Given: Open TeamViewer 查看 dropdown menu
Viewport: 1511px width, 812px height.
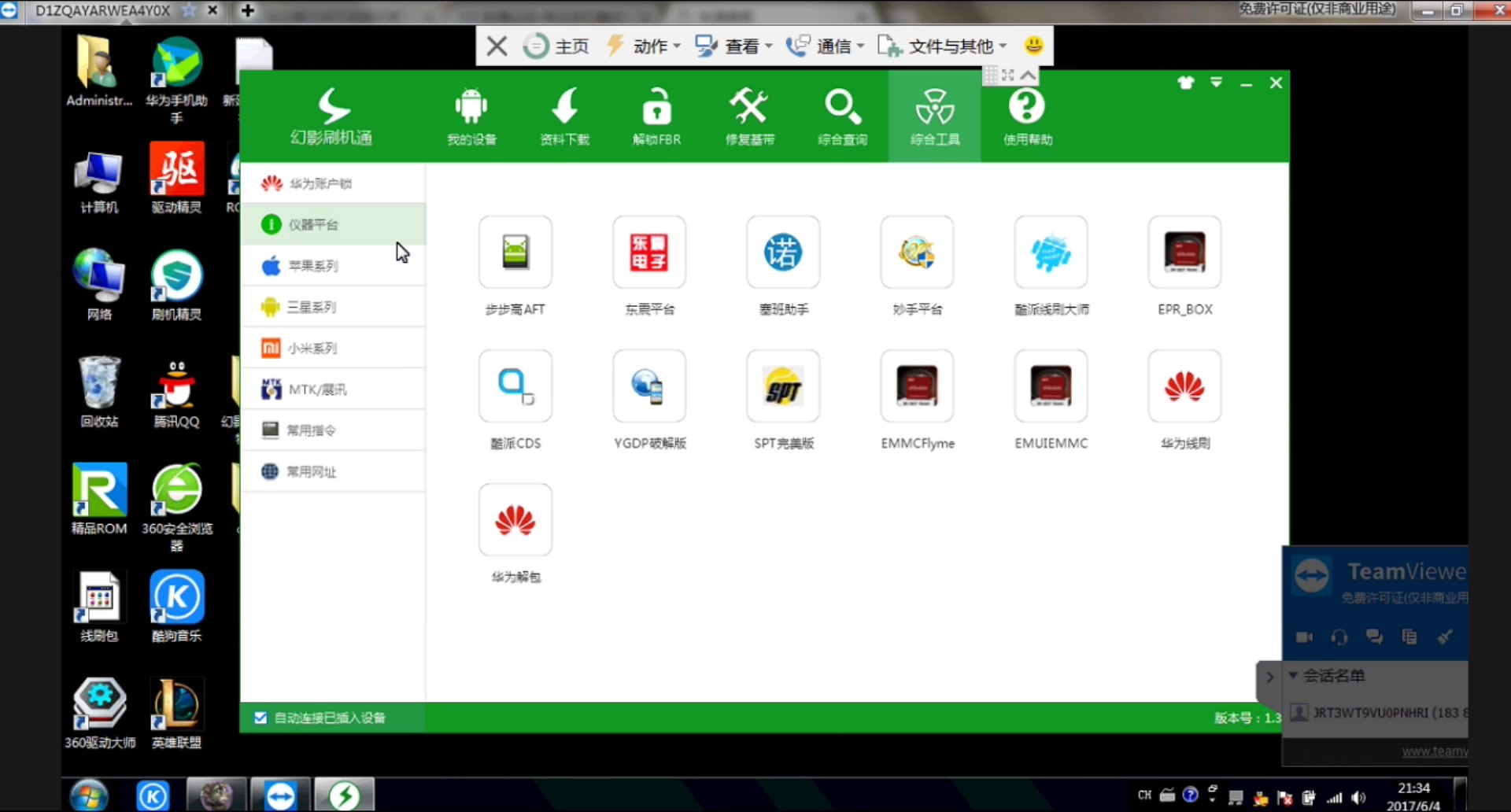Looking at the screenshot, I should click(733, 46).
